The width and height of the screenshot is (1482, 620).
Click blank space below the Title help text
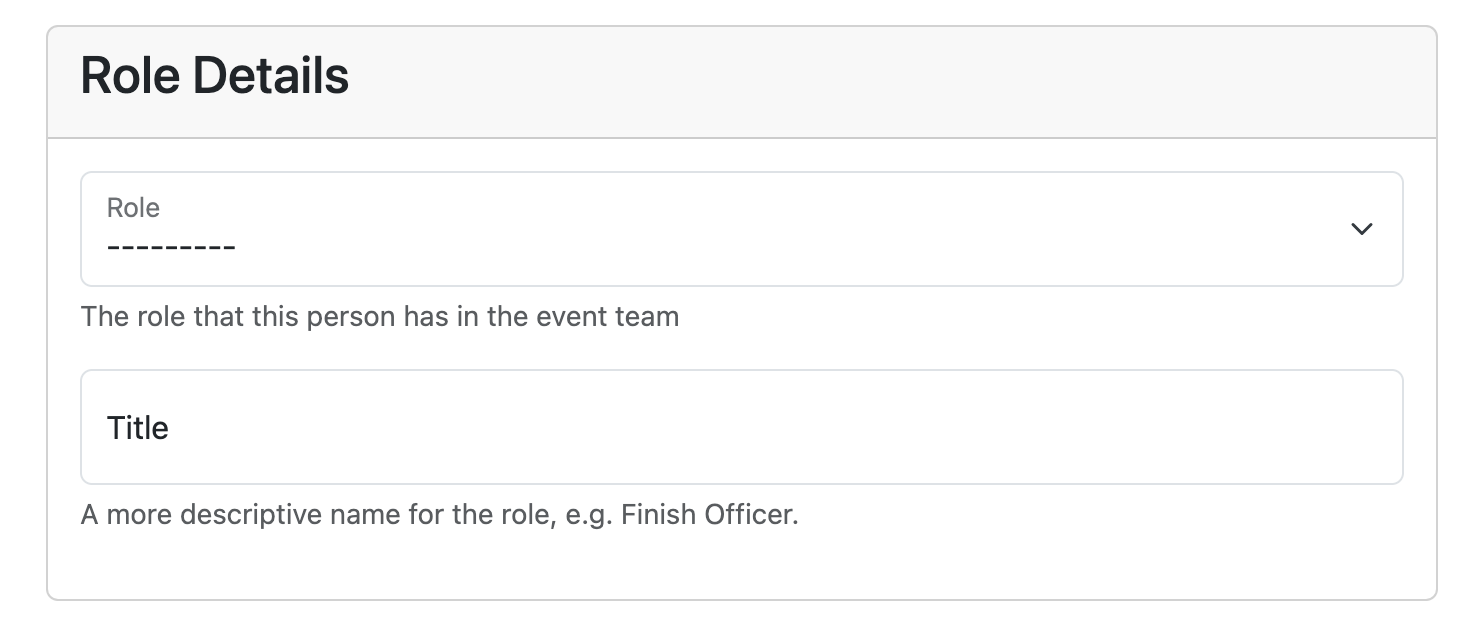(x=742, y=565)
